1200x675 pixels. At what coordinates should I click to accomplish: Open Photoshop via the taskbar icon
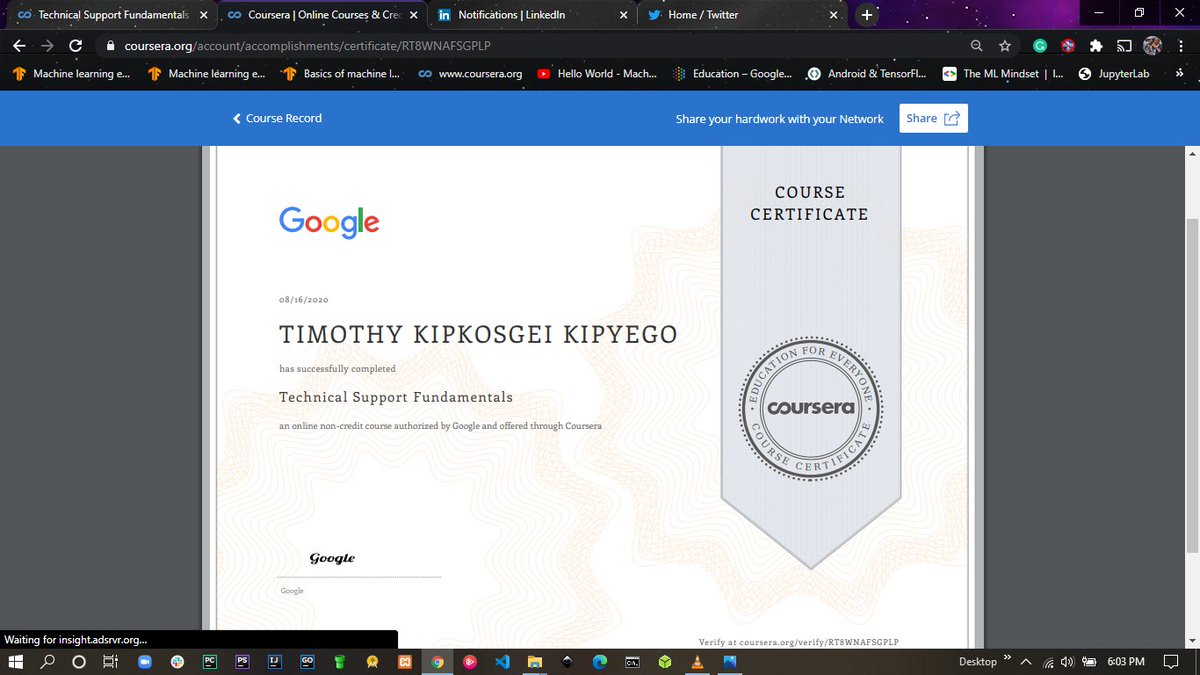(x=241, y=661)
